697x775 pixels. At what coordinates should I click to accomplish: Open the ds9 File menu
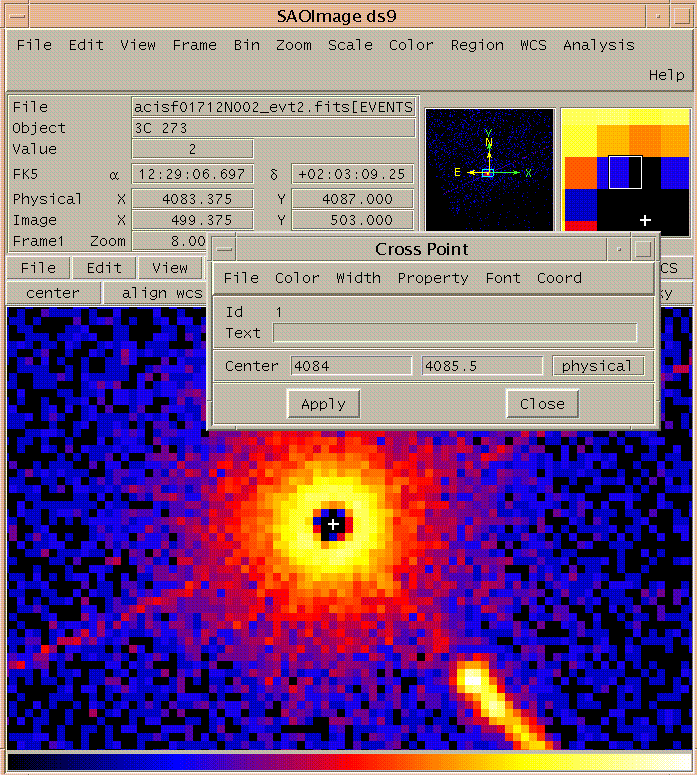[34, 45]
